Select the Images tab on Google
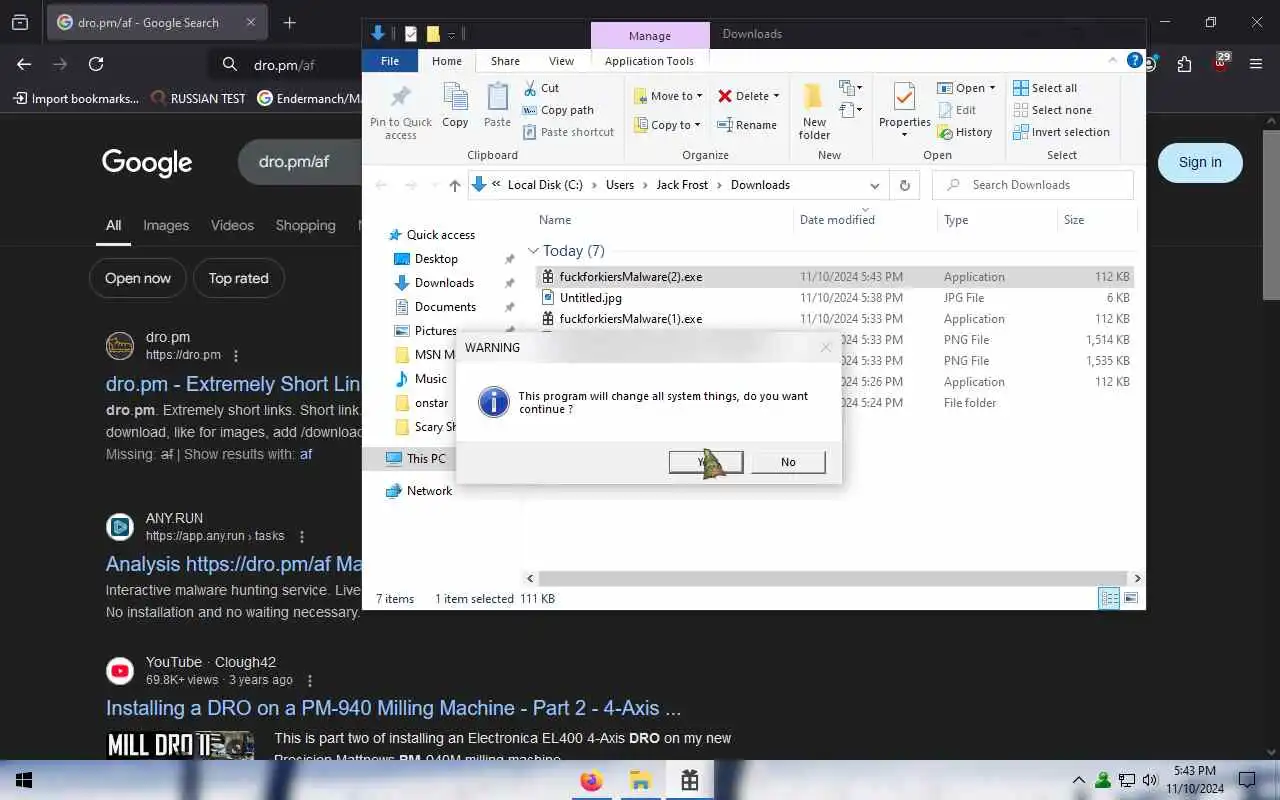Screen dimensions: 1280x800 pyautogui.click(x=166, y=225)
